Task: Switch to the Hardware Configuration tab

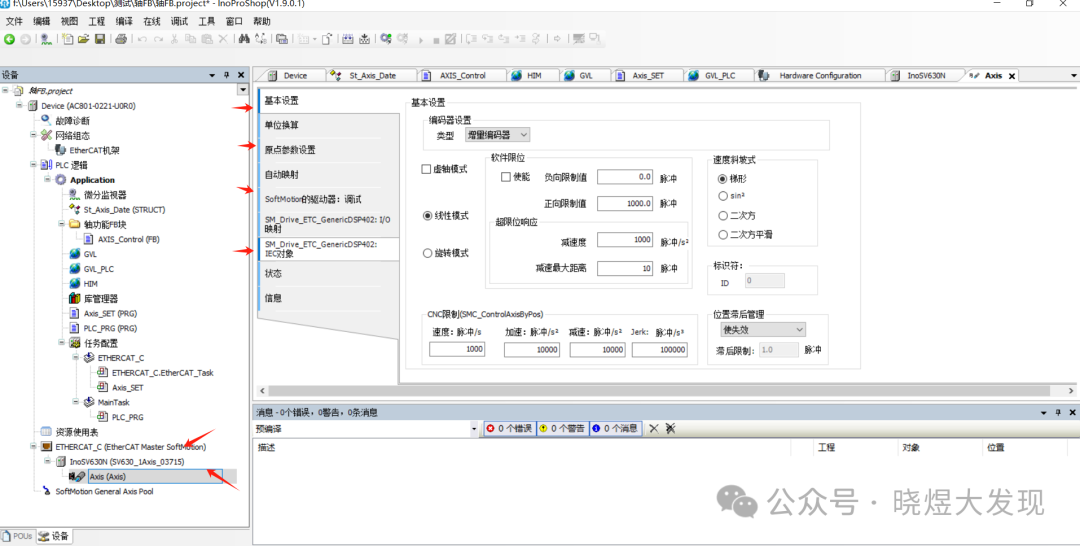Action: (819, 76)
